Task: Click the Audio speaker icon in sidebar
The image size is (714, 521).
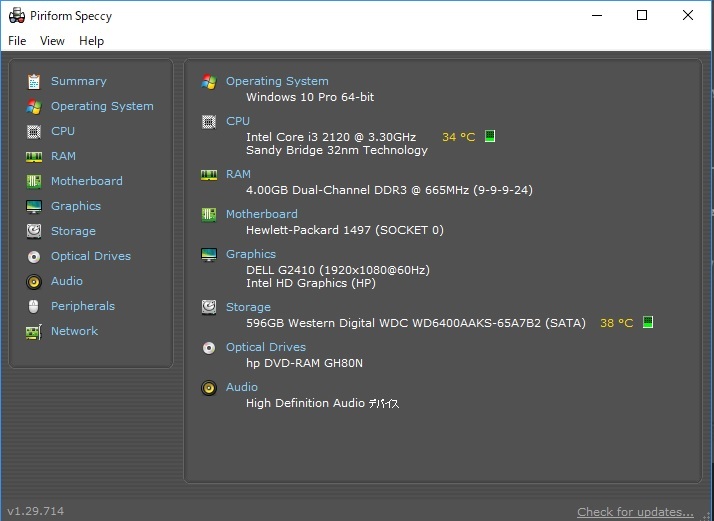Action: [34, 282]
